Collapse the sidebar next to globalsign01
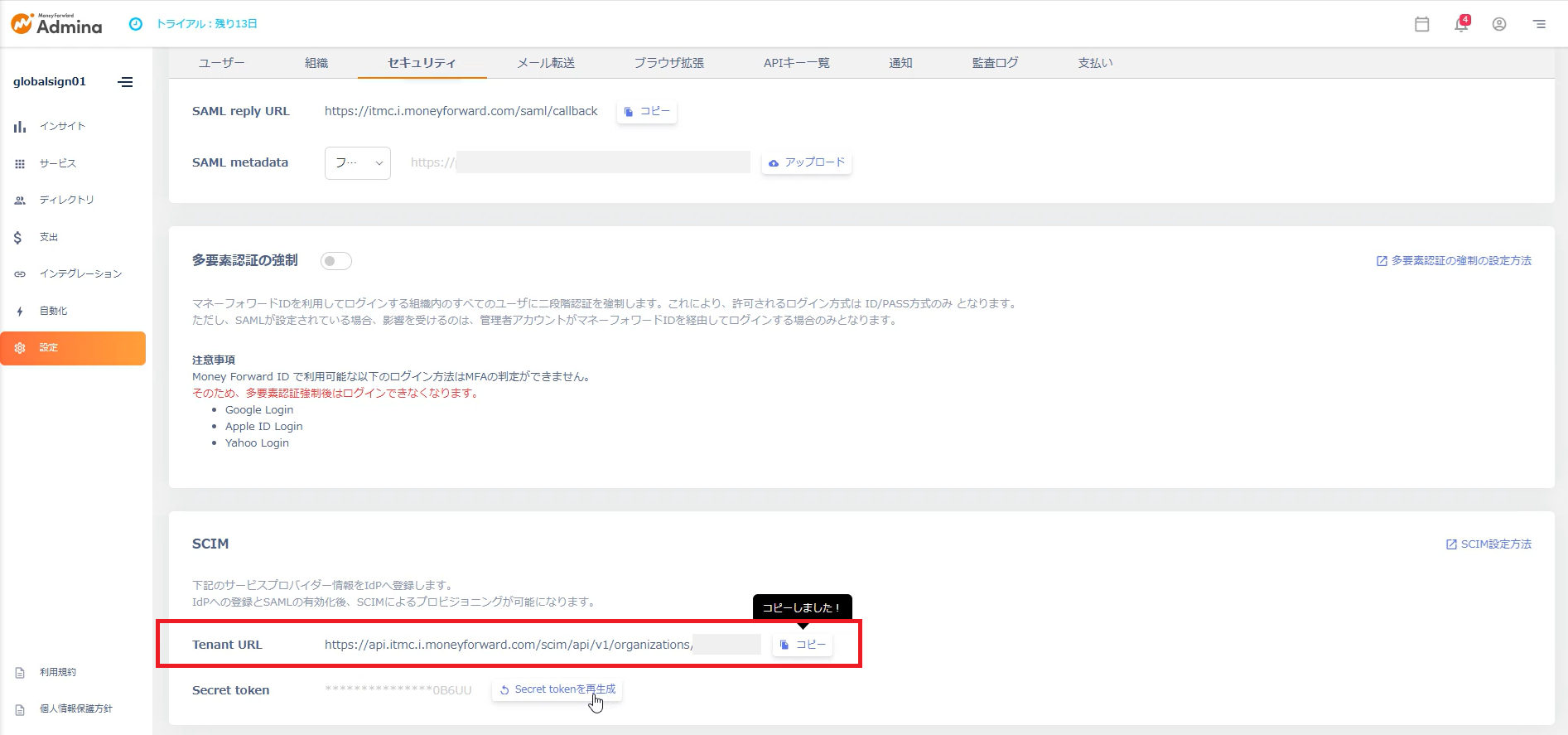This screenshot has height=735, width=1568. tap(125, 82)
